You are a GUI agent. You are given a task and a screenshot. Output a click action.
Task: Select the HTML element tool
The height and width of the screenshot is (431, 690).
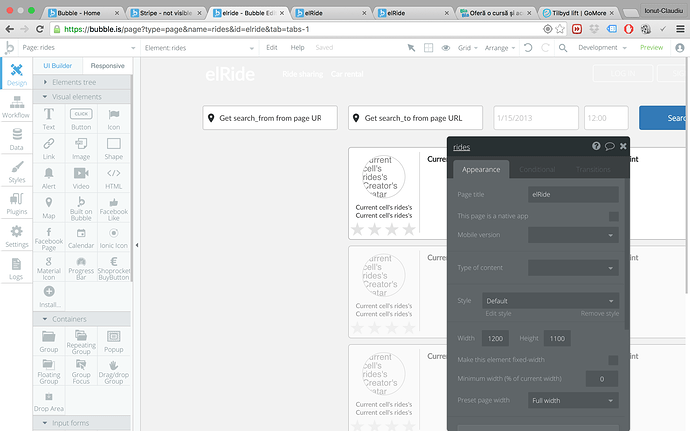(114, 178)
